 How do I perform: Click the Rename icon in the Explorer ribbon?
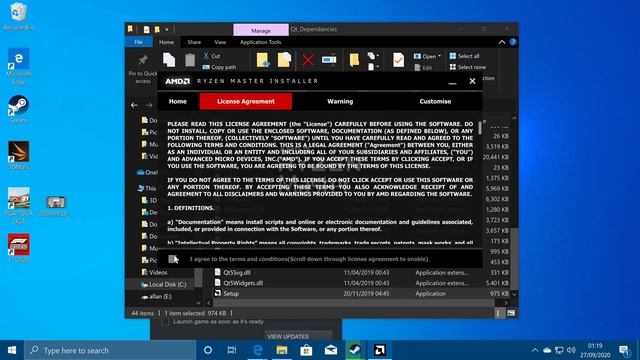(329, 60)
